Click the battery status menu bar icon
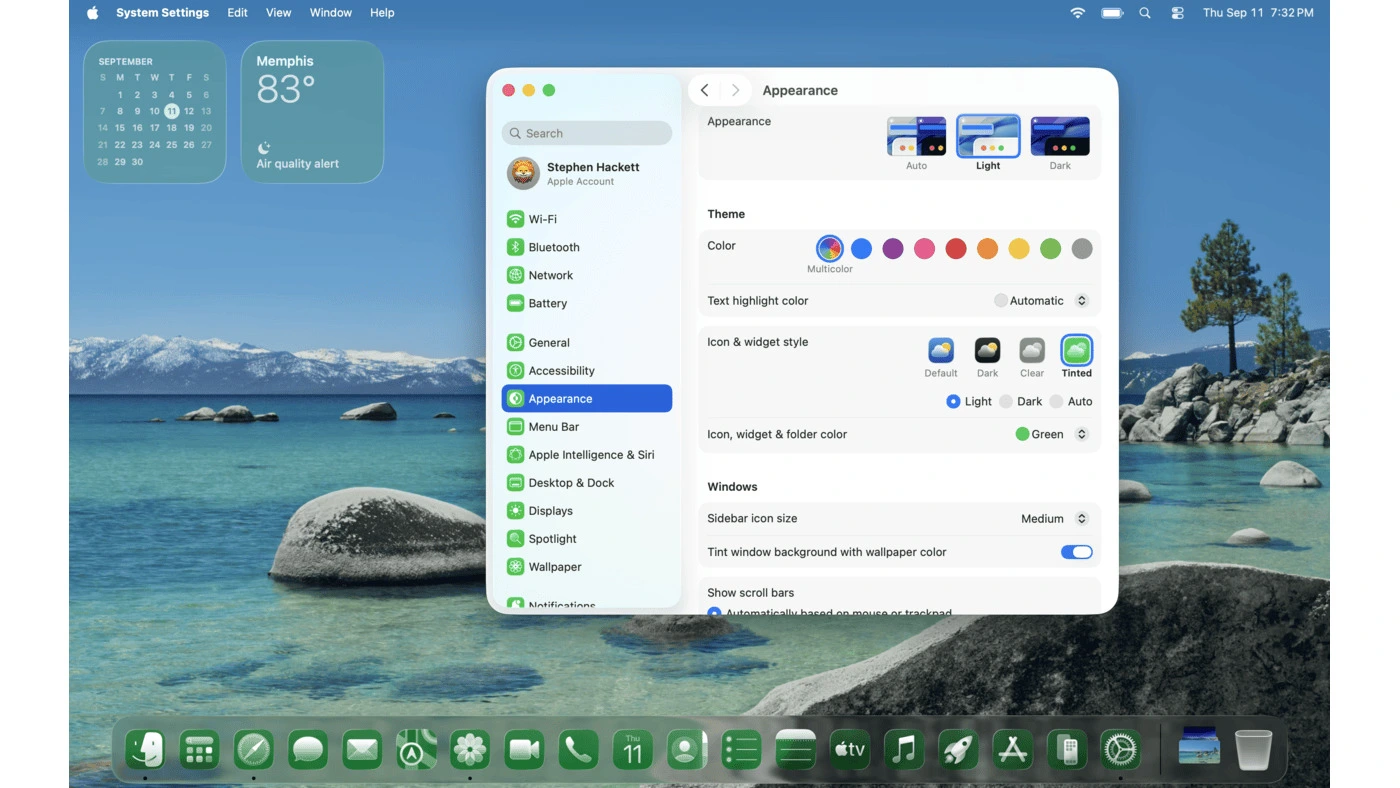 [x=1112, y=13]
